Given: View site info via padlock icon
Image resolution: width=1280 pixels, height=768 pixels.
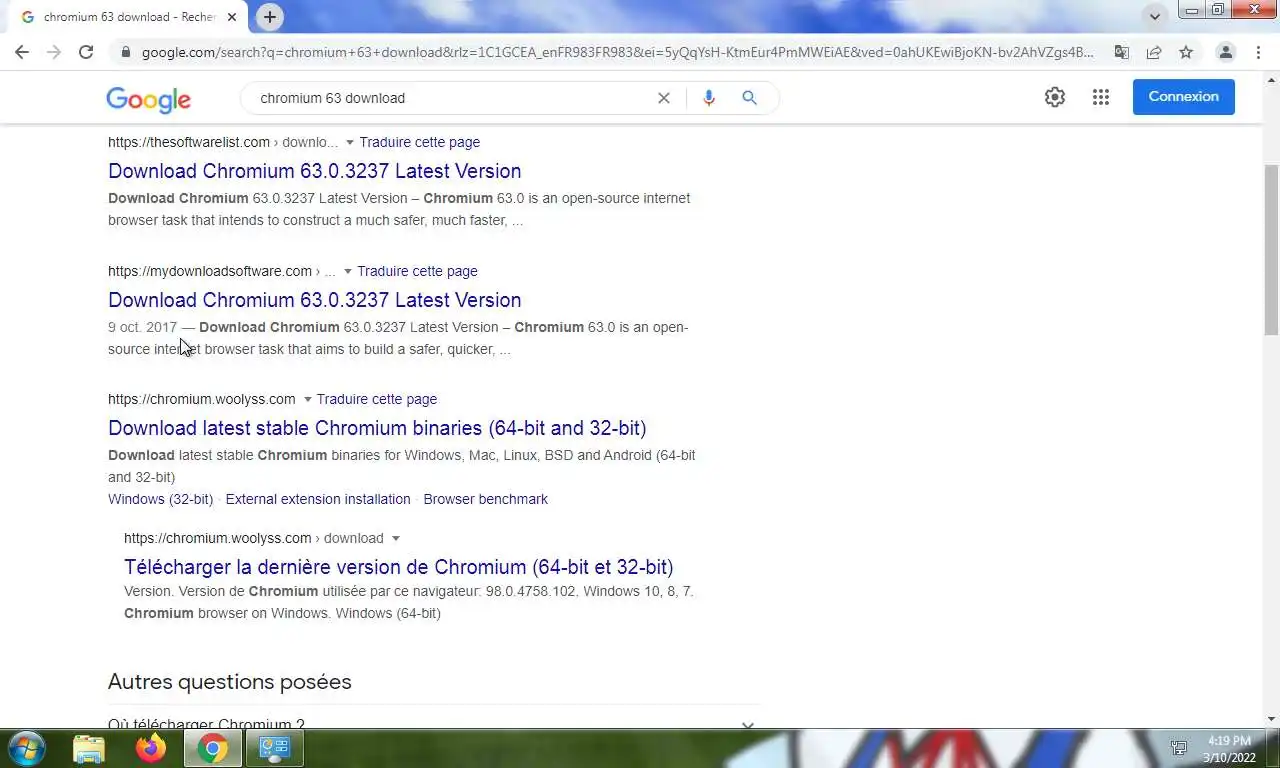Looking at the screenshot, I should pos(125,52).
